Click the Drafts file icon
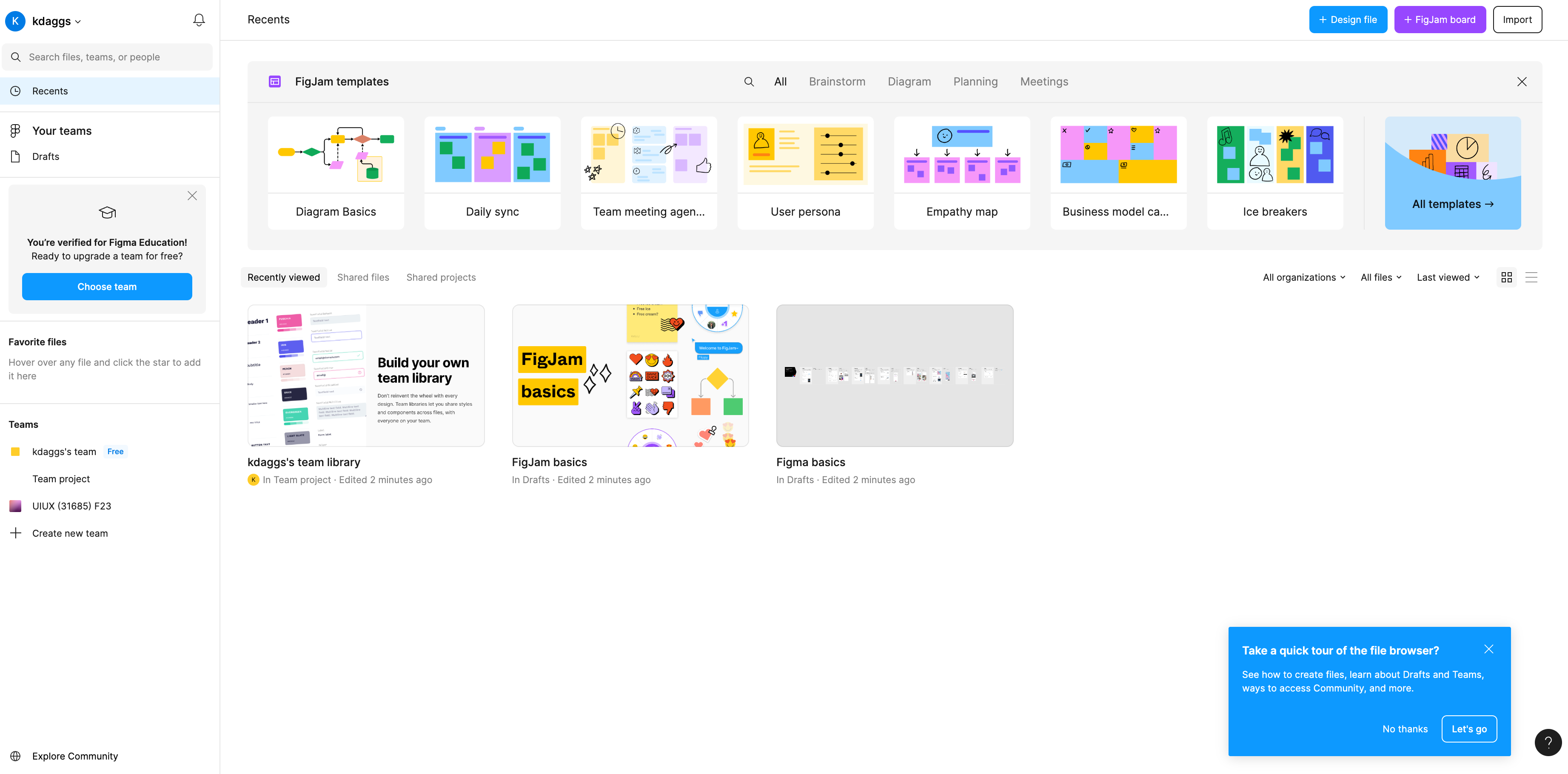 (x=16, y=157)
